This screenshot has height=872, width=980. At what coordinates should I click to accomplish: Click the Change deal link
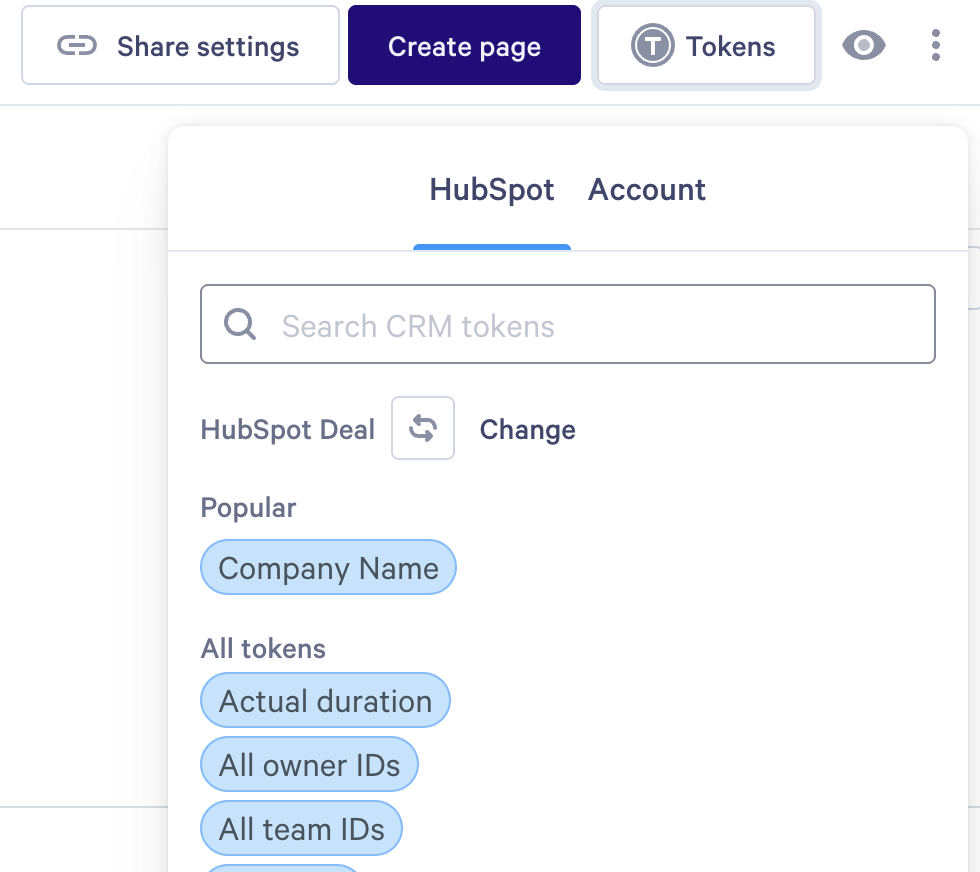[527, 430]
